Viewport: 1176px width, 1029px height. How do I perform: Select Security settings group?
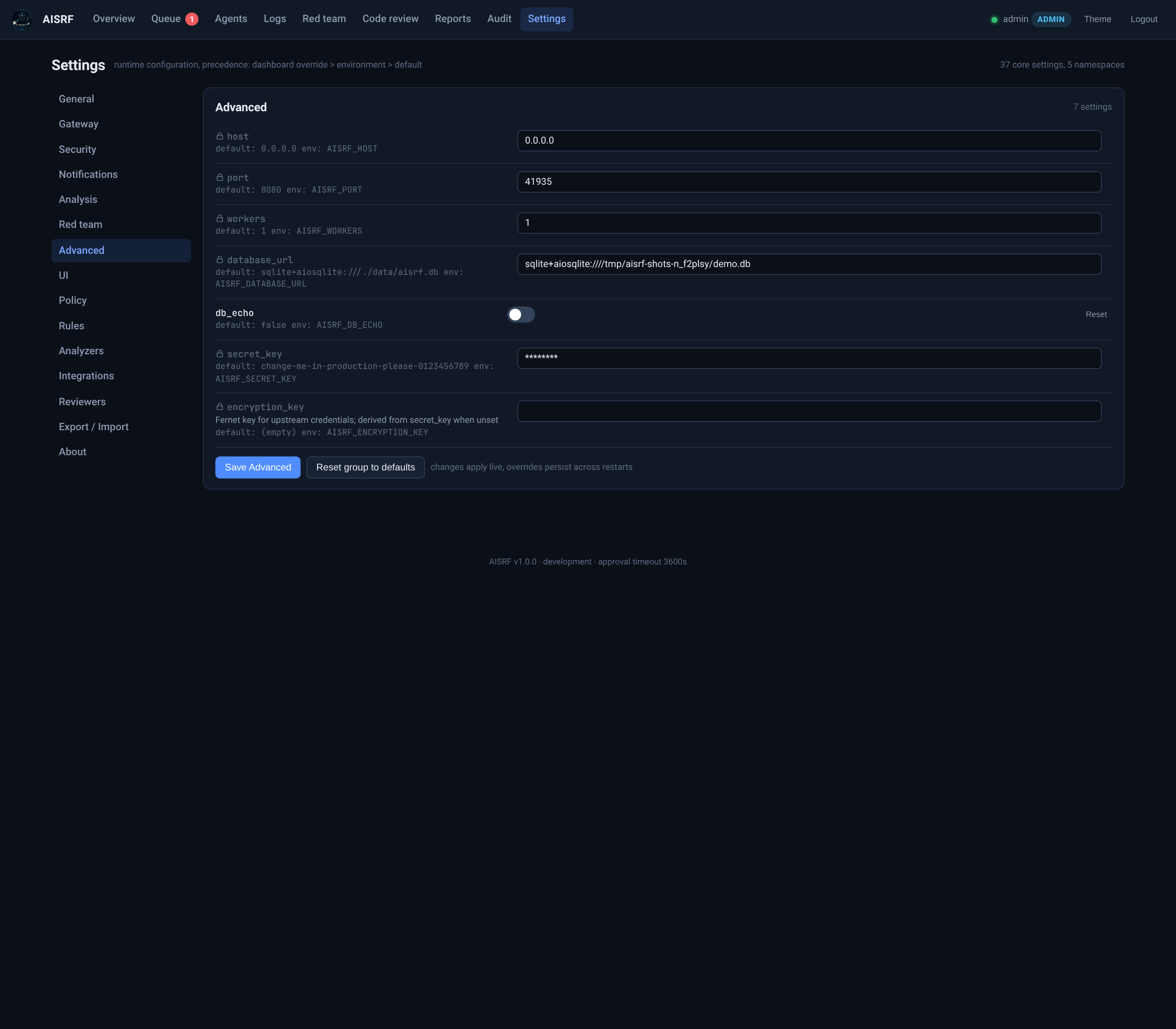[x=121, y=149]
